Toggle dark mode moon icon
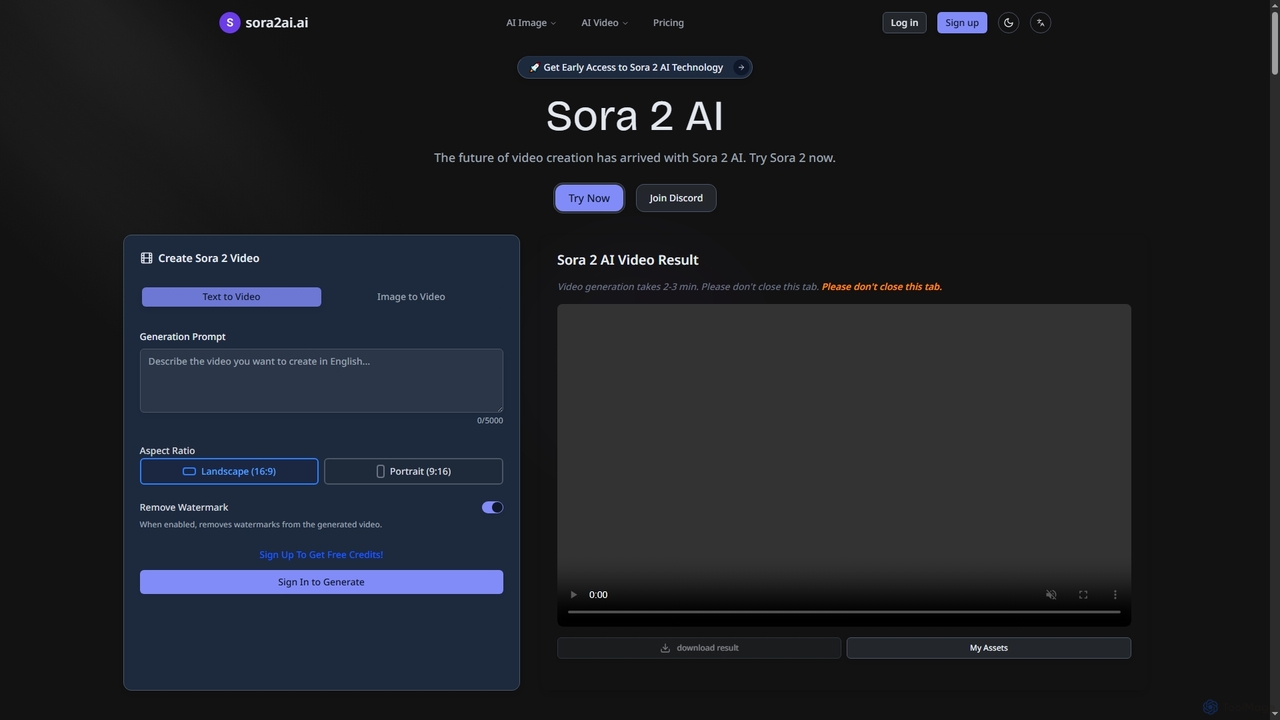 click(1009, 22)
